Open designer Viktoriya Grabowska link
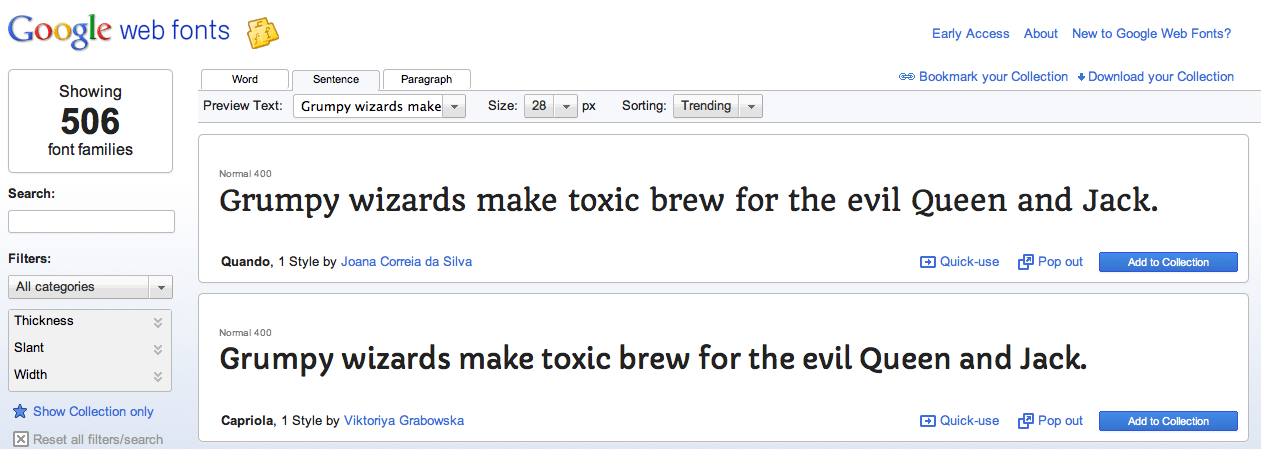 point(404,421)
